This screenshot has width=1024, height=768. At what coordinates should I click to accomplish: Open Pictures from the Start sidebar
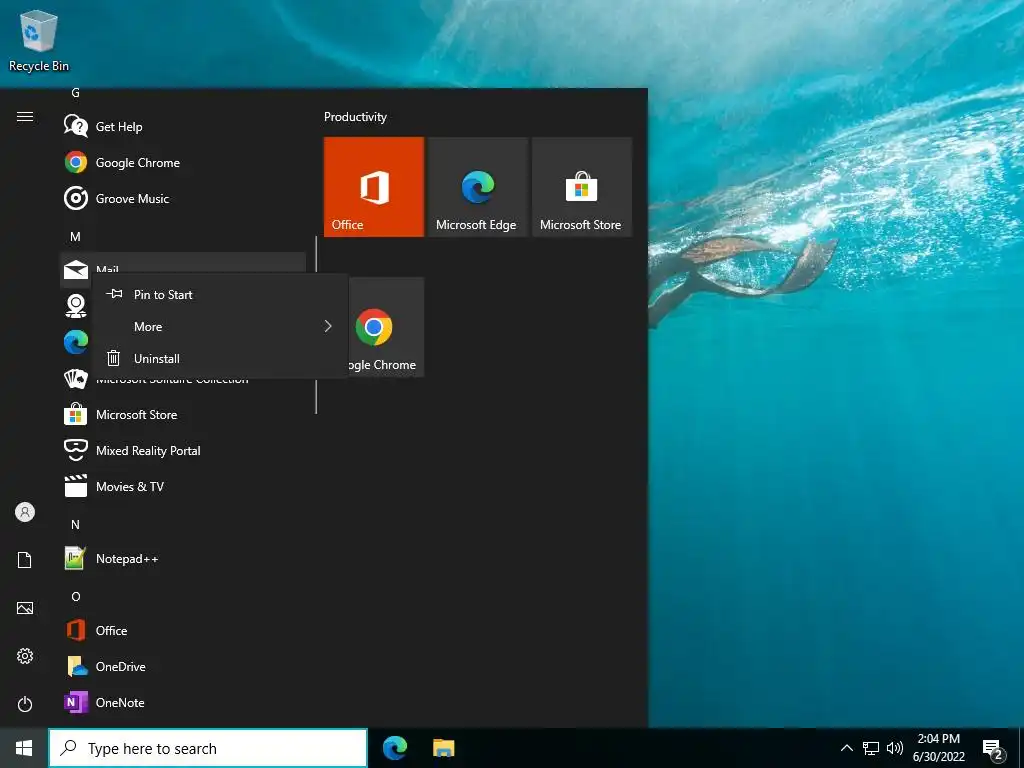coord(25,608)
